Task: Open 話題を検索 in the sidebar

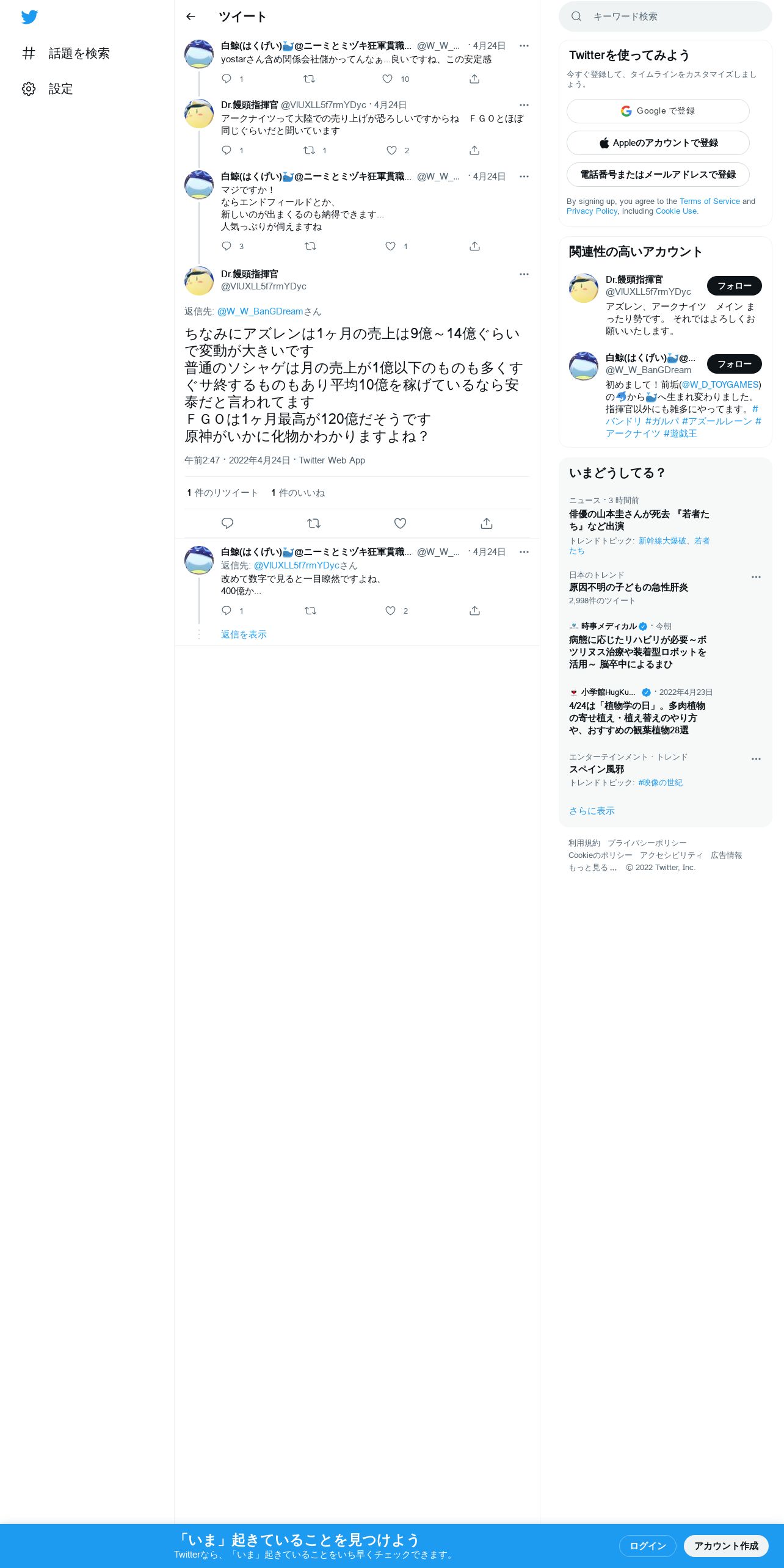Action: tap(66, 53)
